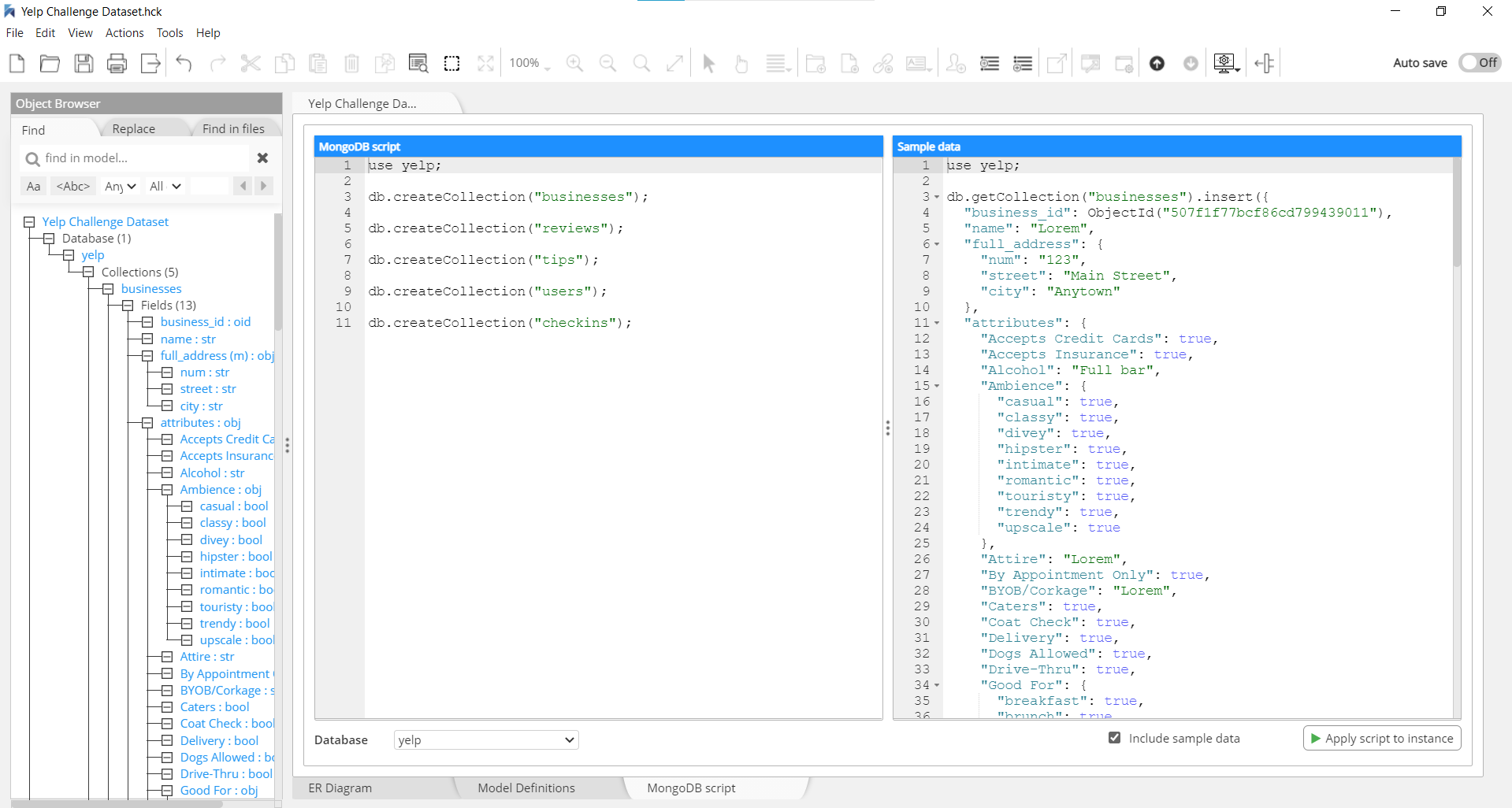
Task: Fold line 11 attributes block in Sample data
Action: tap(937, 323)
